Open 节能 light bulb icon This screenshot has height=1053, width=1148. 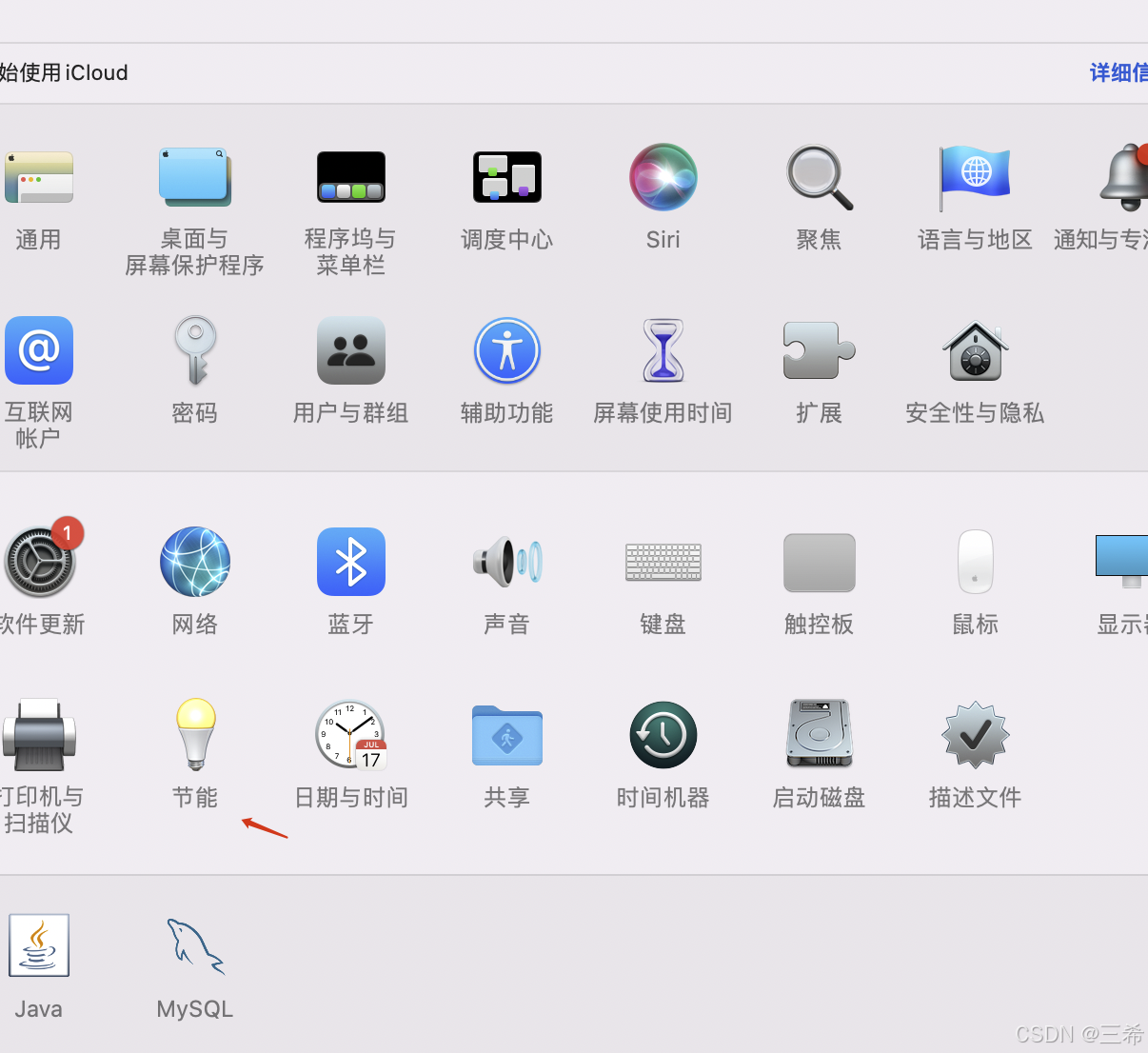click(195, 734)
